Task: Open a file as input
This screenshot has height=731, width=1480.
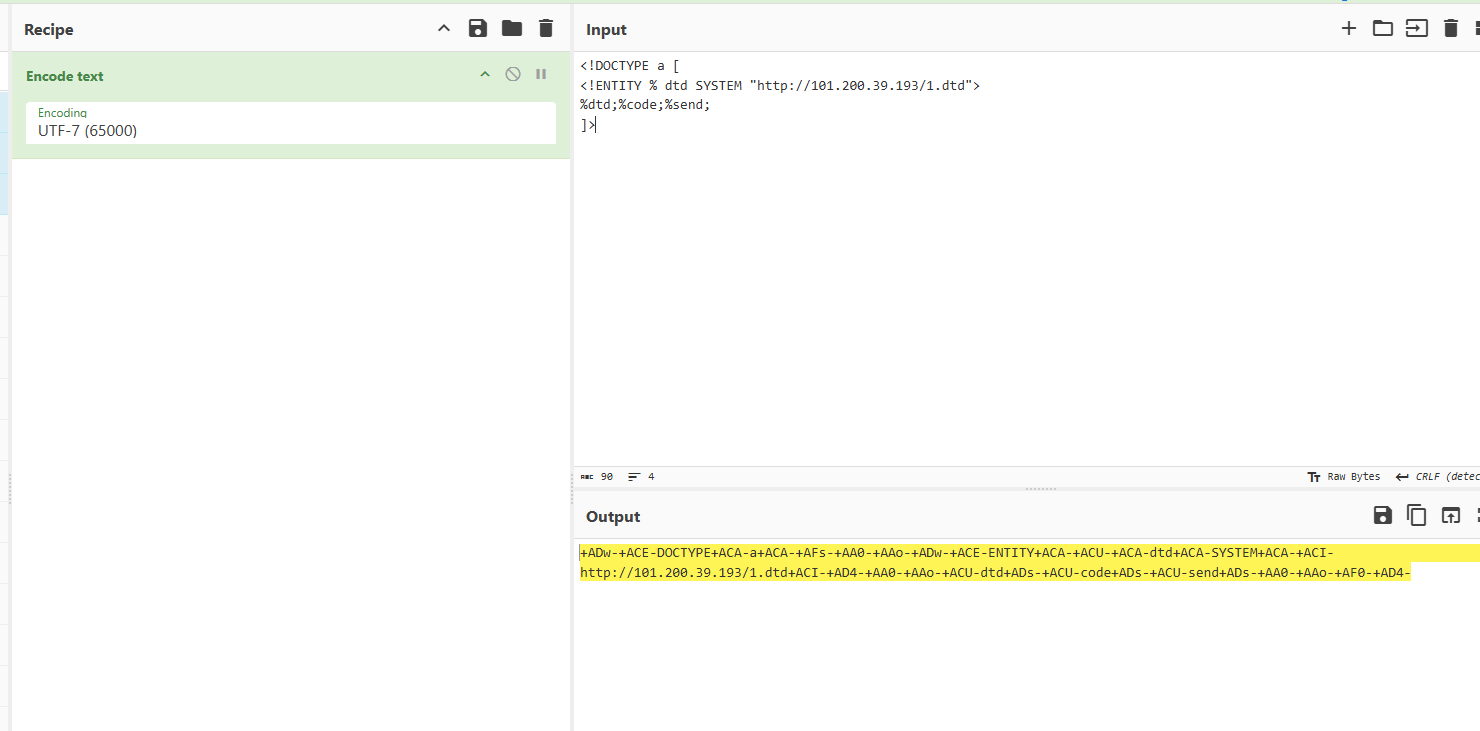Action: tap(1417, 29)
